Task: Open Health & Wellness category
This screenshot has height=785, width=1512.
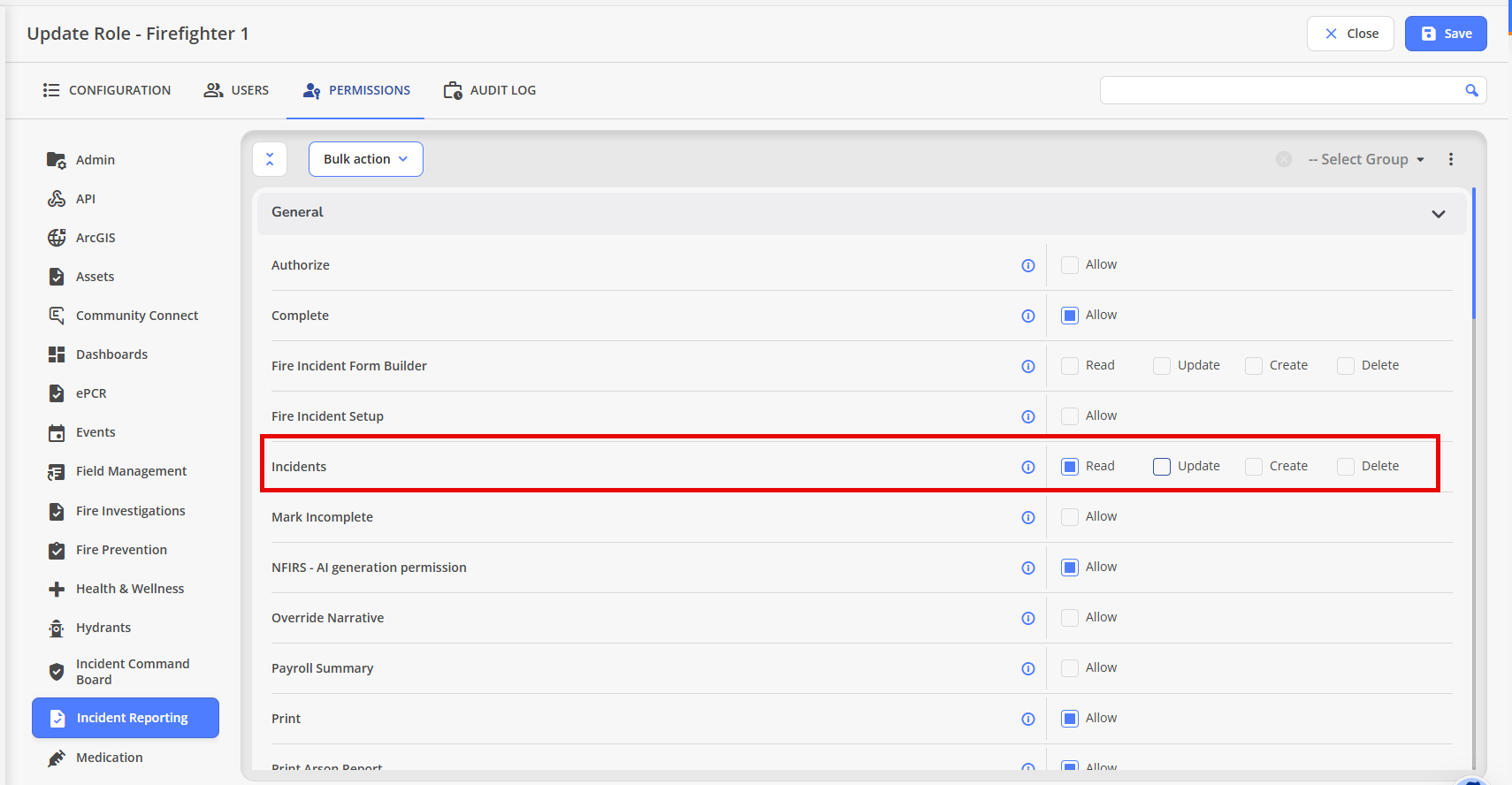Action: [x=129, y=589]
